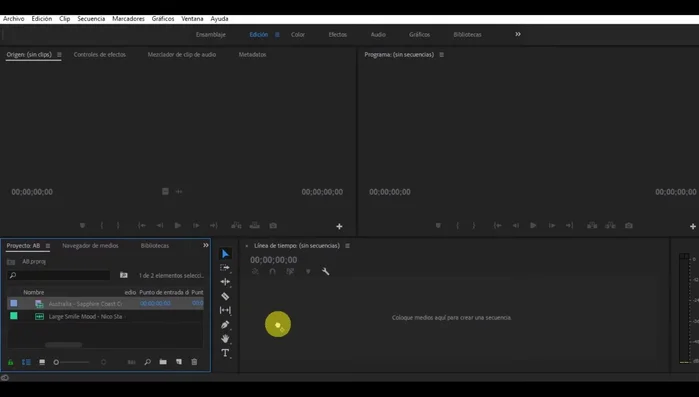The width and height of the screenshot is (699, 397).
Task: Delete selected item with trash icon
Action: pyautogui.click(x=194, y=362)
